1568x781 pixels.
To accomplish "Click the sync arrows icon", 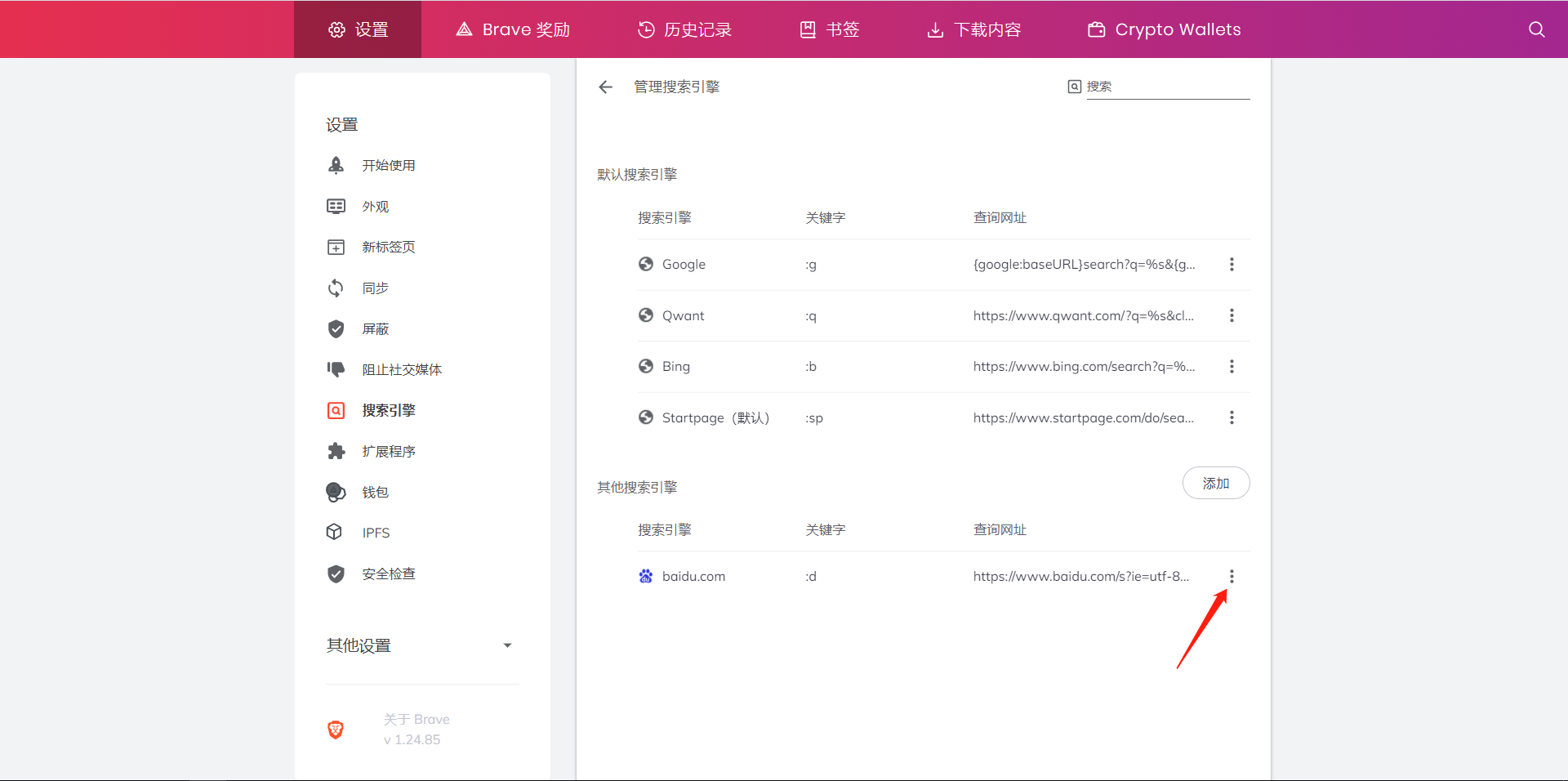I will coord(336,288).
